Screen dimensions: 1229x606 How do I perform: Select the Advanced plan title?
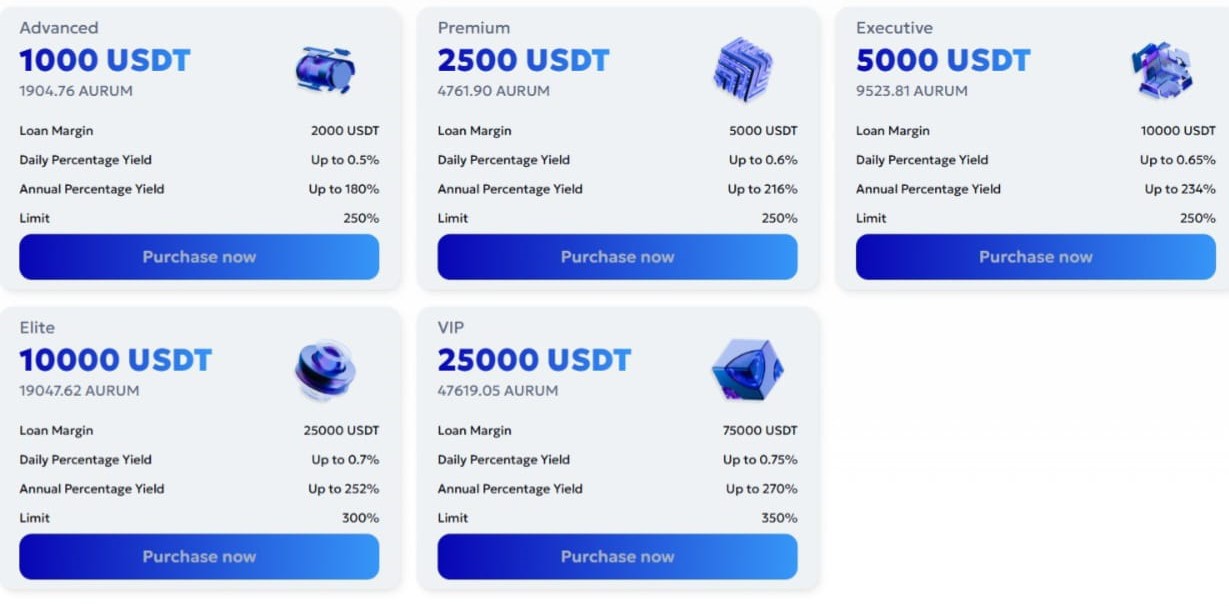59,28
